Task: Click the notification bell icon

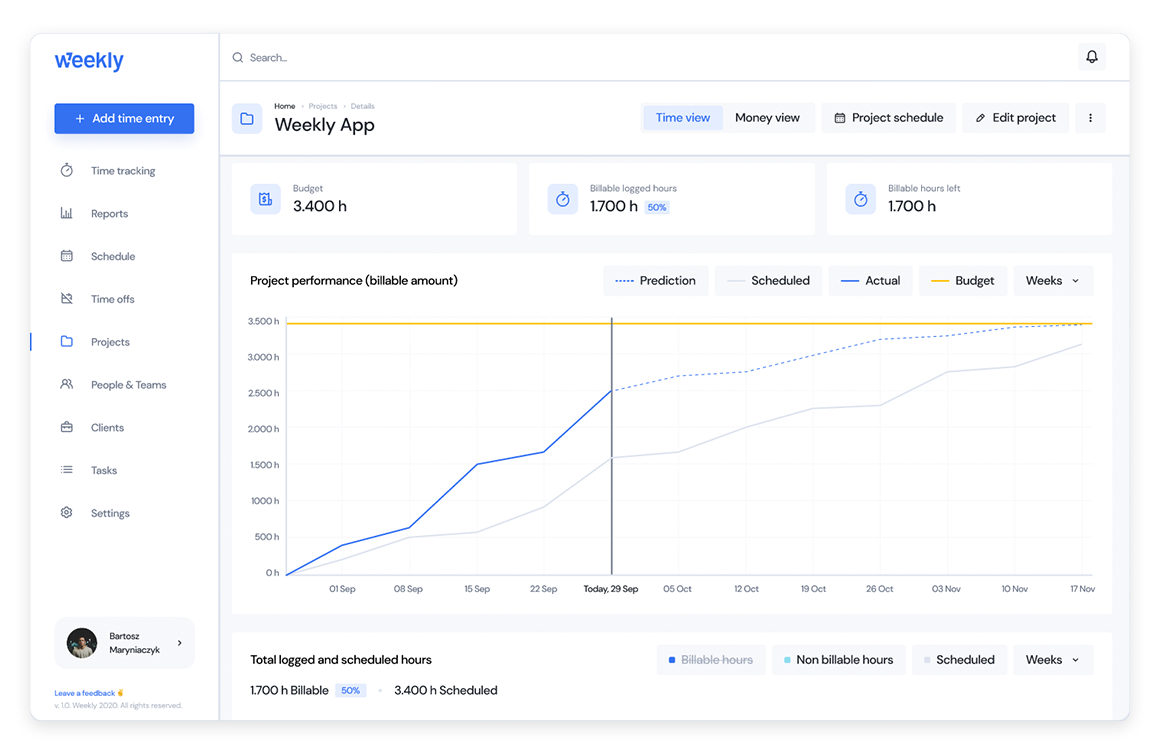Action: point(1092,57)
